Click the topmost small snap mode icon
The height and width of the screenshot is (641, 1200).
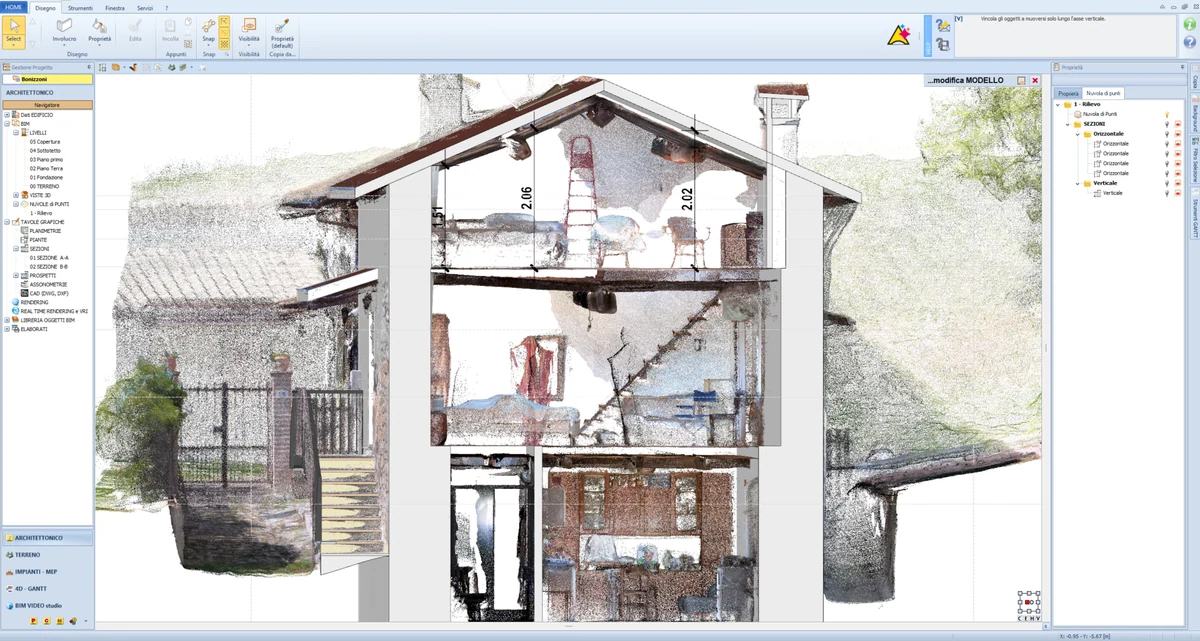224,20
